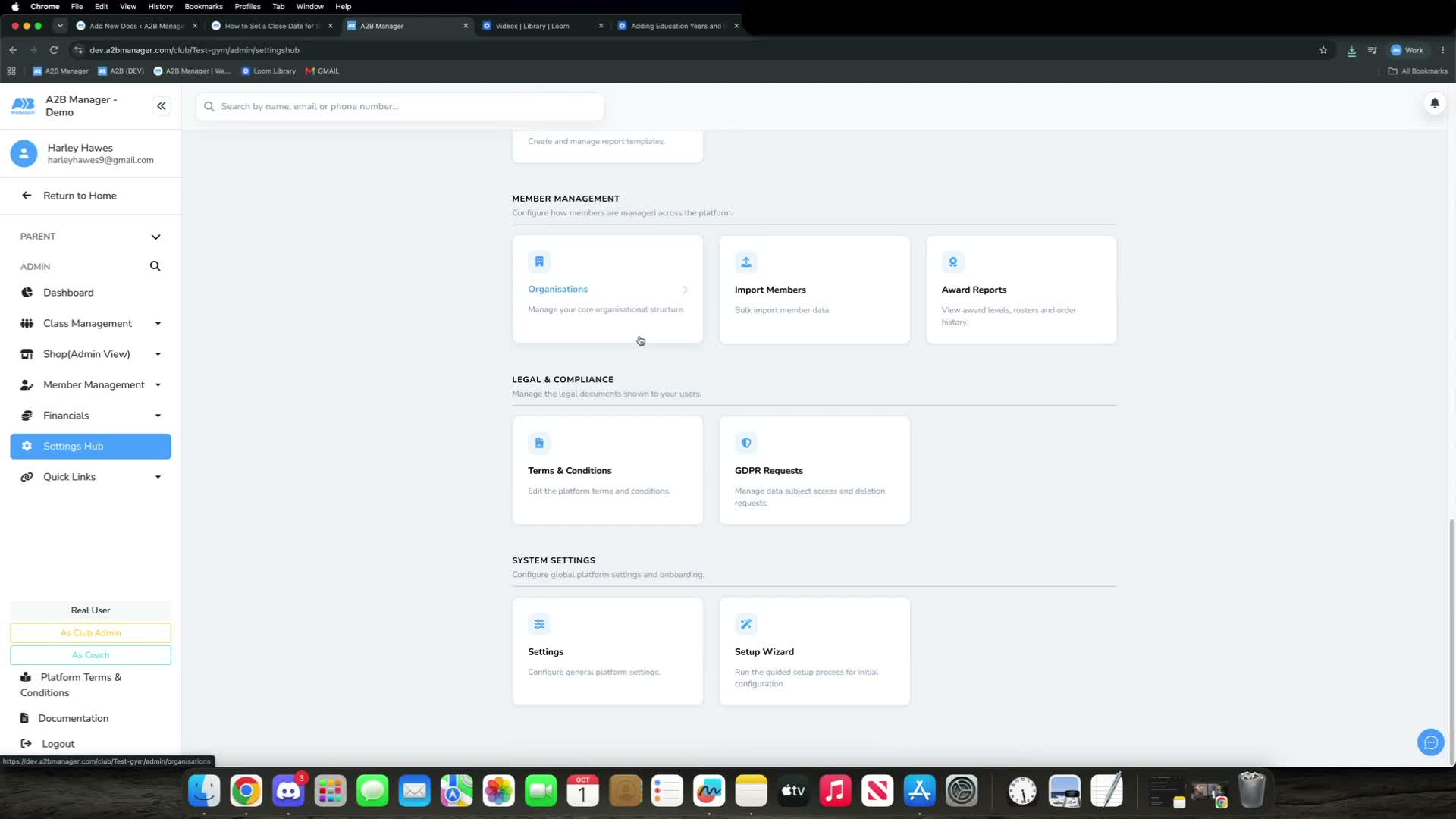Click the Dashboard pie chart icon
Image resolution: width=1456 pixels, height=819 pixels.
point(27,293)
